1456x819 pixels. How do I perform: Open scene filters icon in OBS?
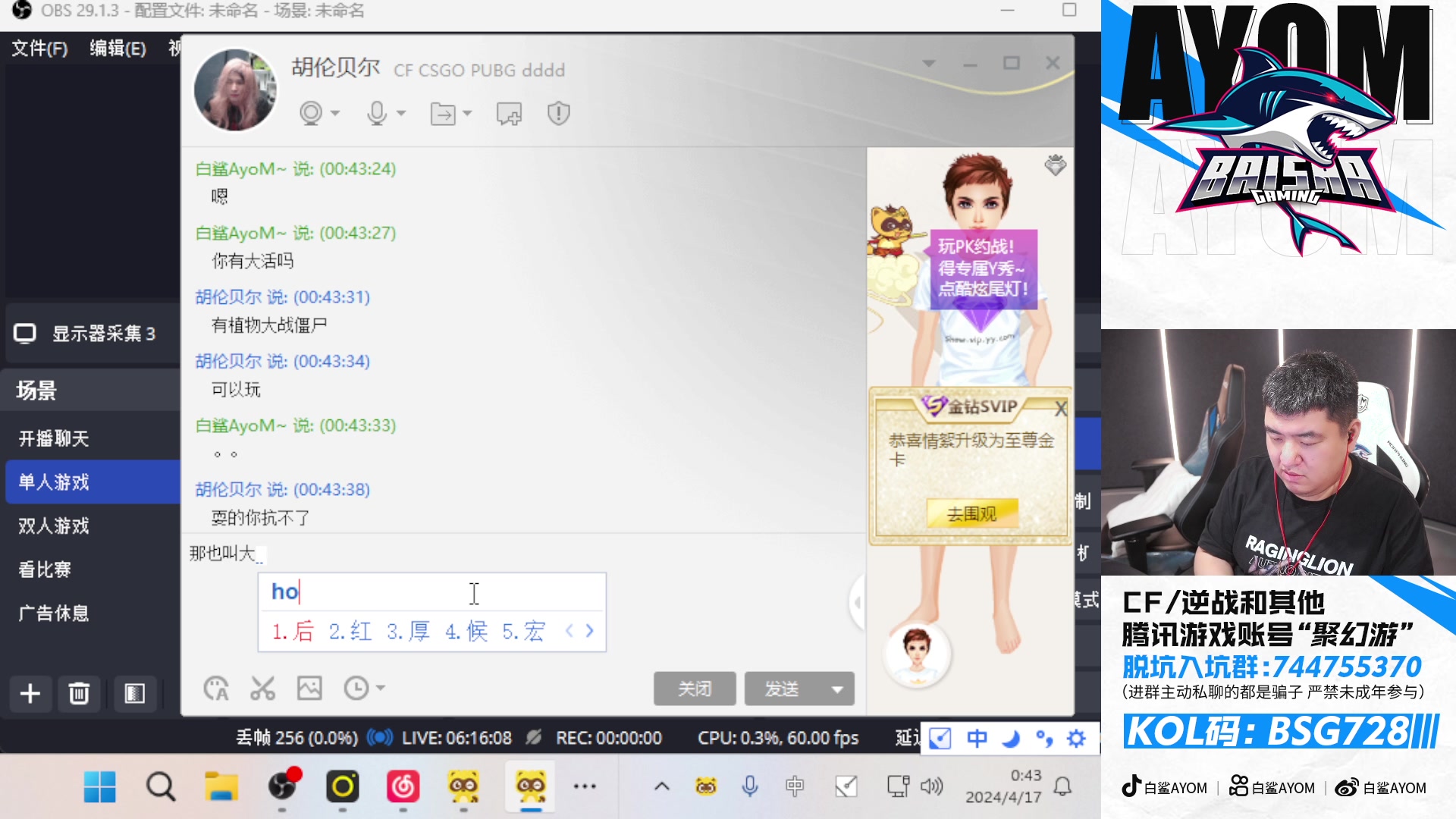[135, 694]
